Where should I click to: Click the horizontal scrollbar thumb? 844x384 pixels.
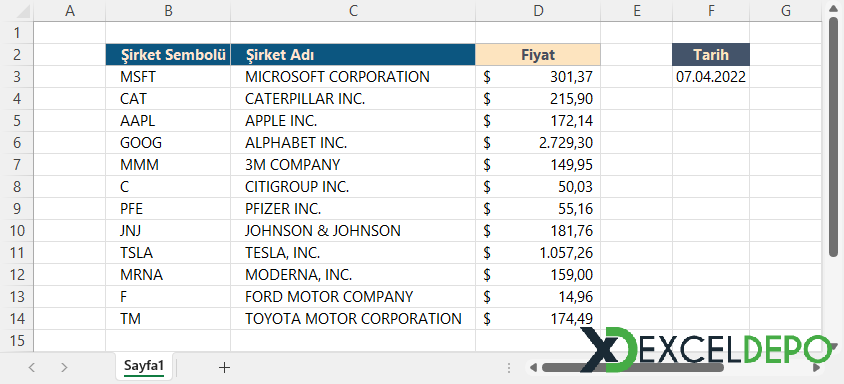(x=632, y=367)
